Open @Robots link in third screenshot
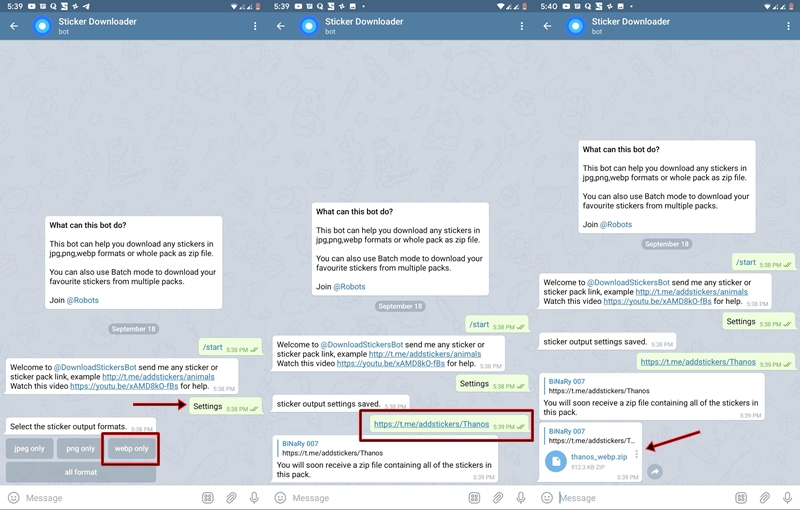Viewport: 800px width, 510px height. click(616, 224)
